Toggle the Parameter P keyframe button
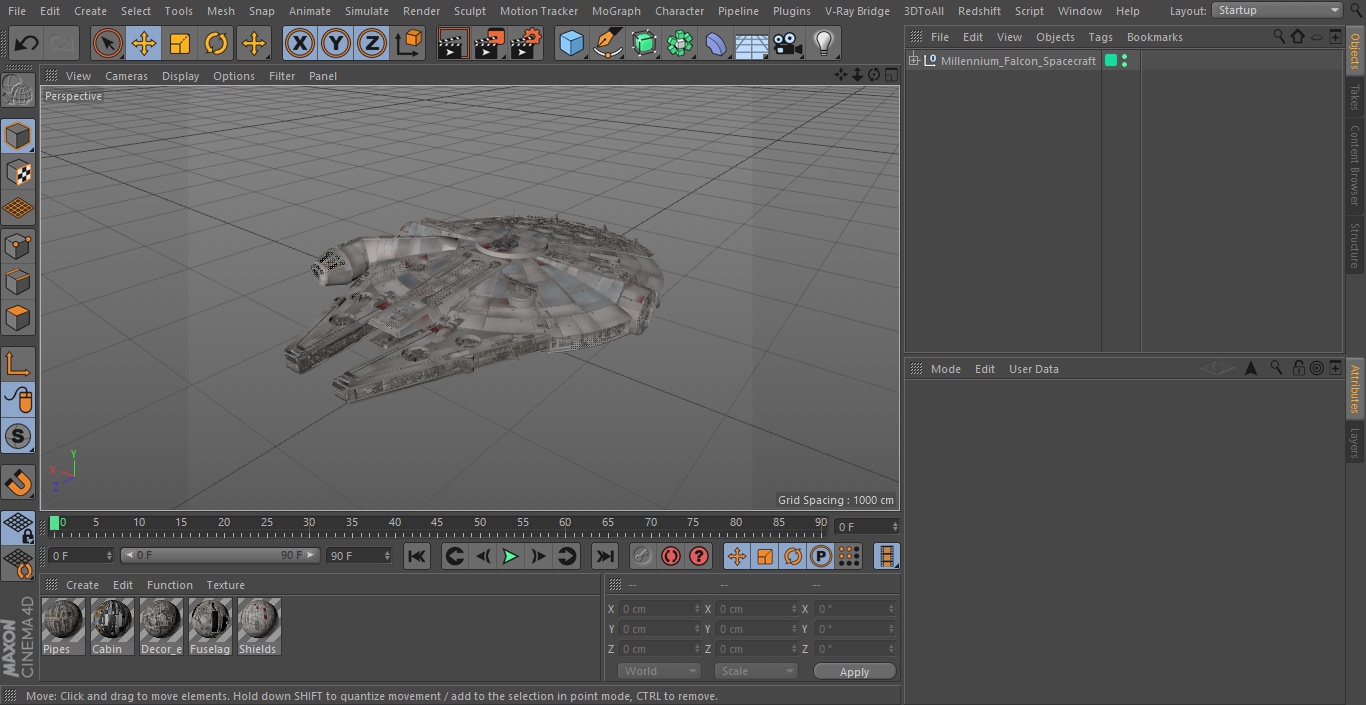Viewport: 1366px width, 705px height. [x=820, y=556]
